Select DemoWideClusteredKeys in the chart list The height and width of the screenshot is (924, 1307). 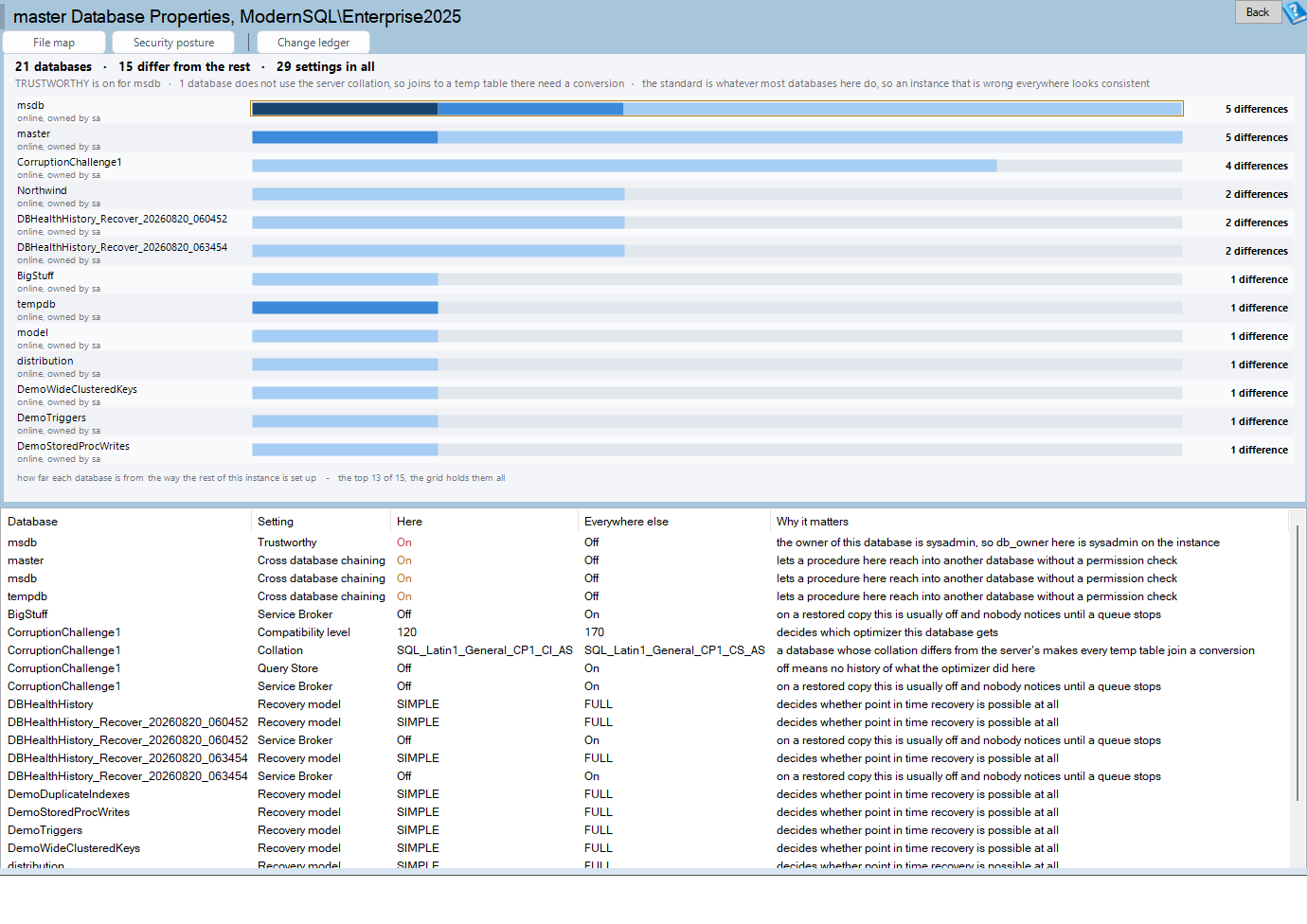[77, 389]
